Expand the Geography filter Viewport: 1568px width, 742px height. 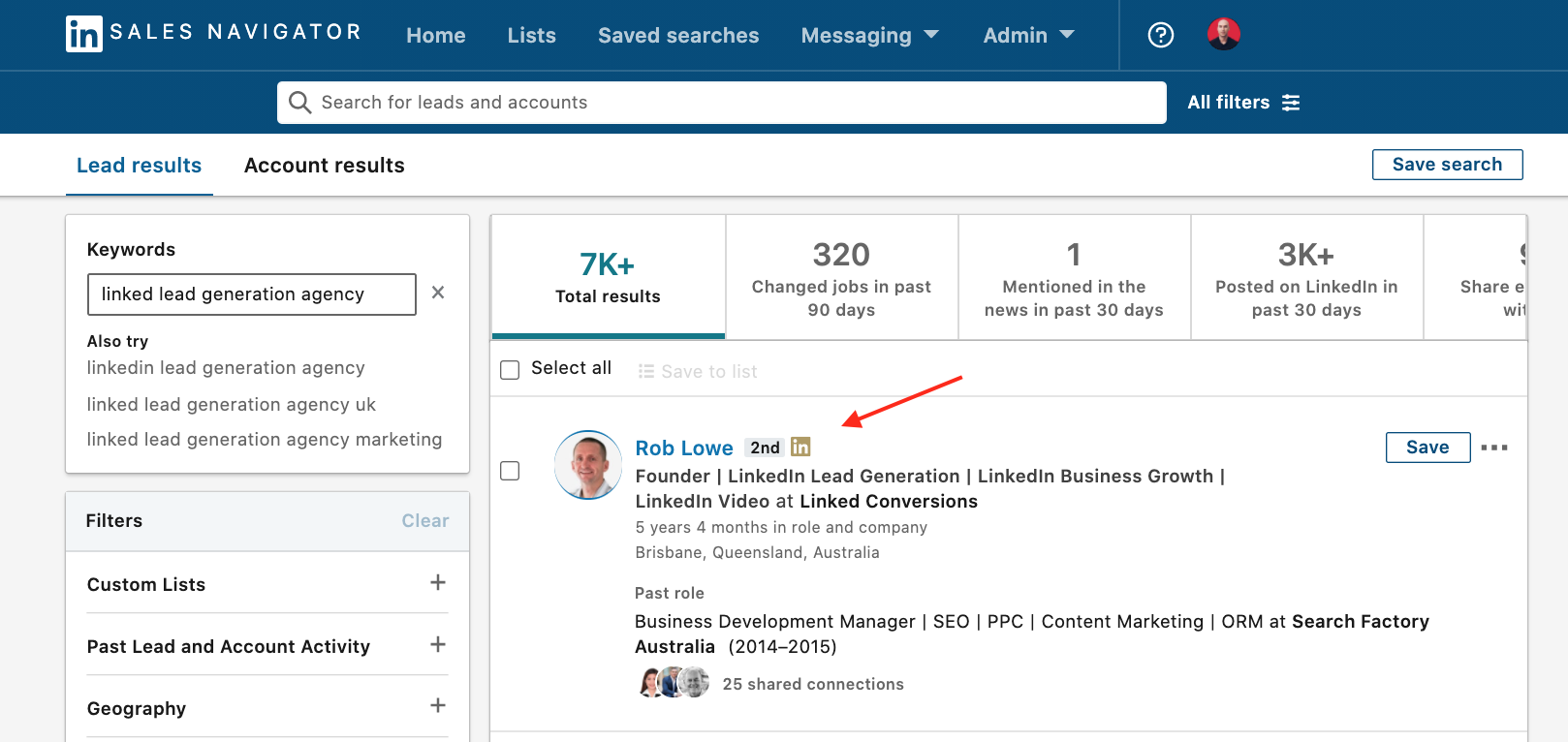point(438,705)
